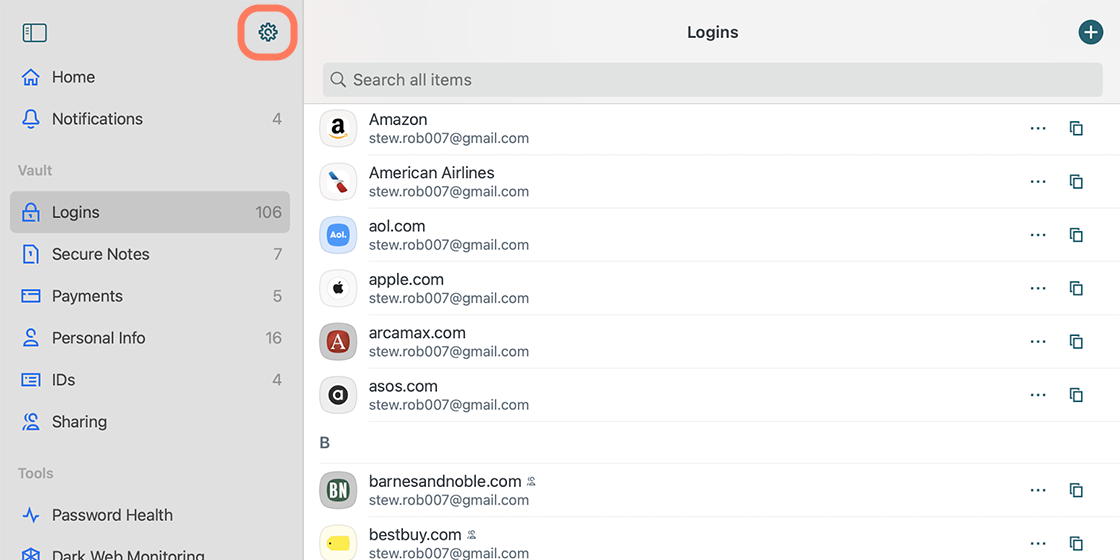Open the Amazon site icon
Image resolution: width=1120 pixels, height=560 pixels.
coord(338,129)
